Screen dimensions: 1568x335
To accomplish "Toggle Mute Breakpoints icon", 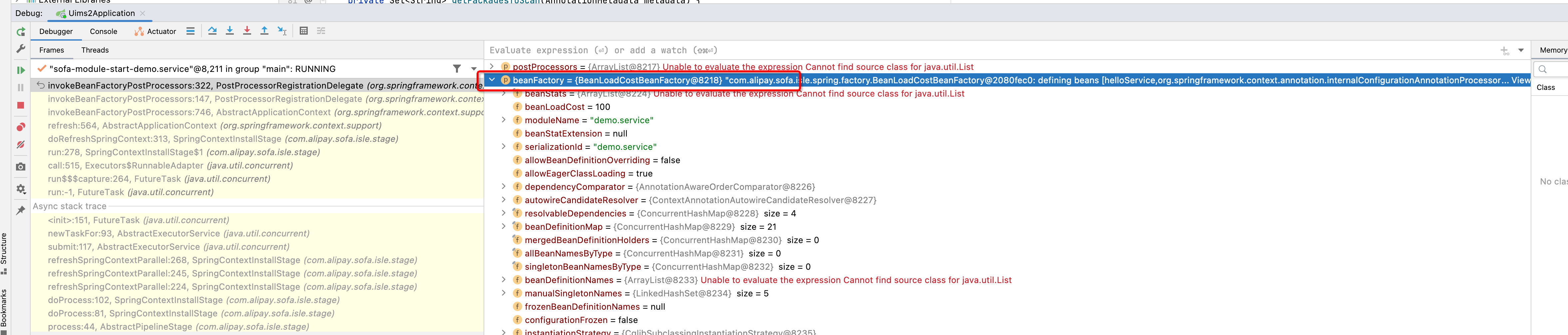I will coord(21,144).
